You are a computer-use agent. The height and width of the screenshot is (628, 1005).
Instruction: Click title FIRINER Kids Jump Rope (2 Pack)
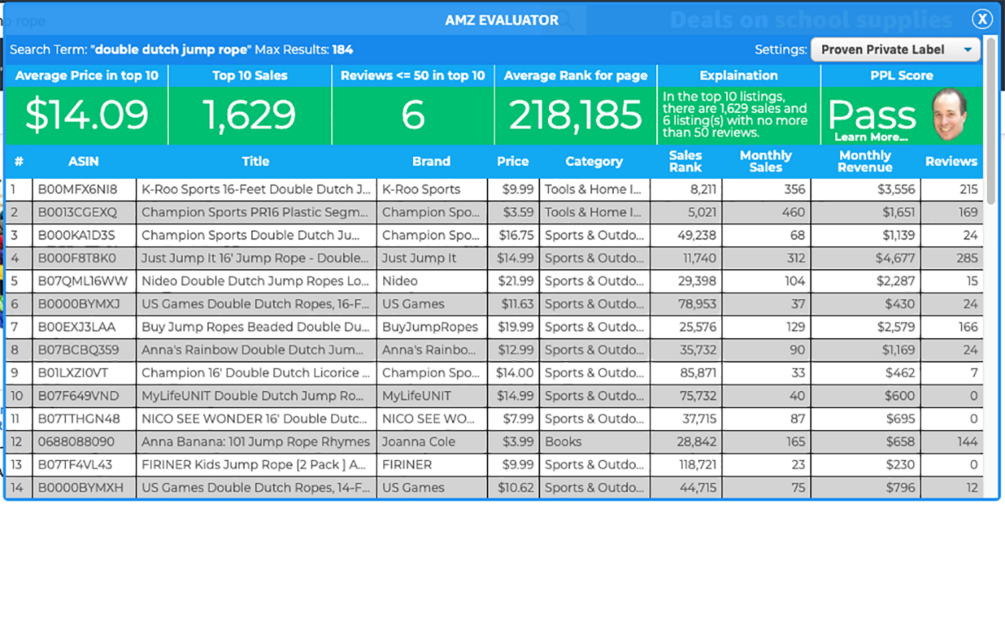[x=253, y=465]
